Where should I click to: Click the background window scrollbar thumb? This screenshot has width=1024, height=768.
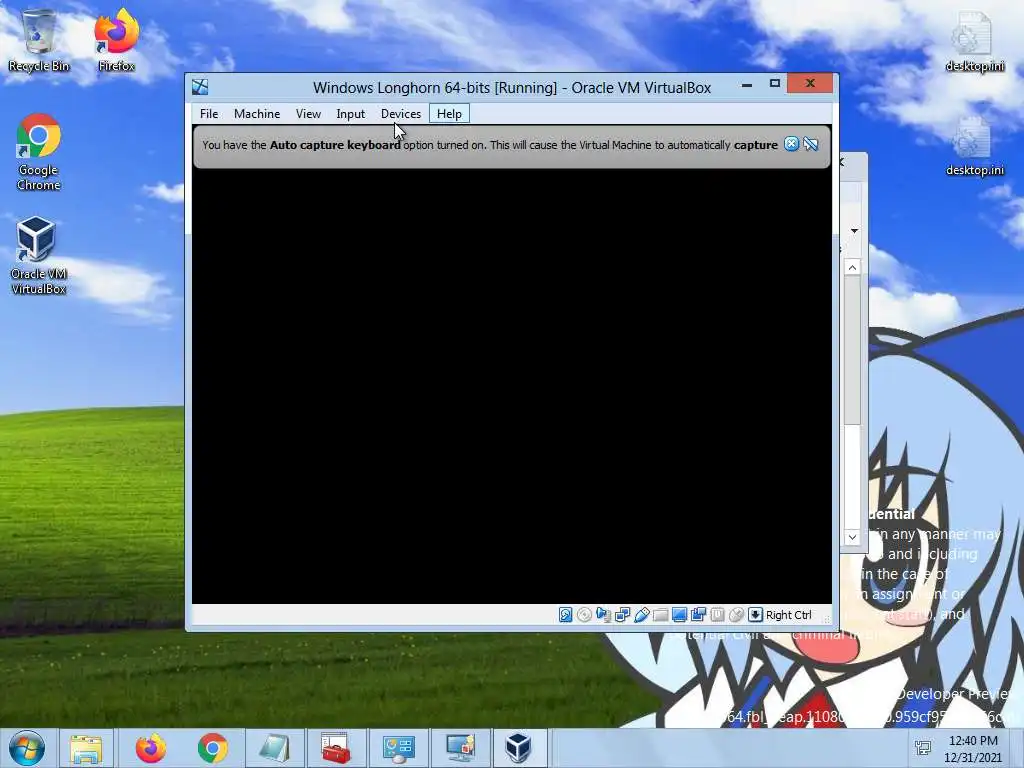852,349
